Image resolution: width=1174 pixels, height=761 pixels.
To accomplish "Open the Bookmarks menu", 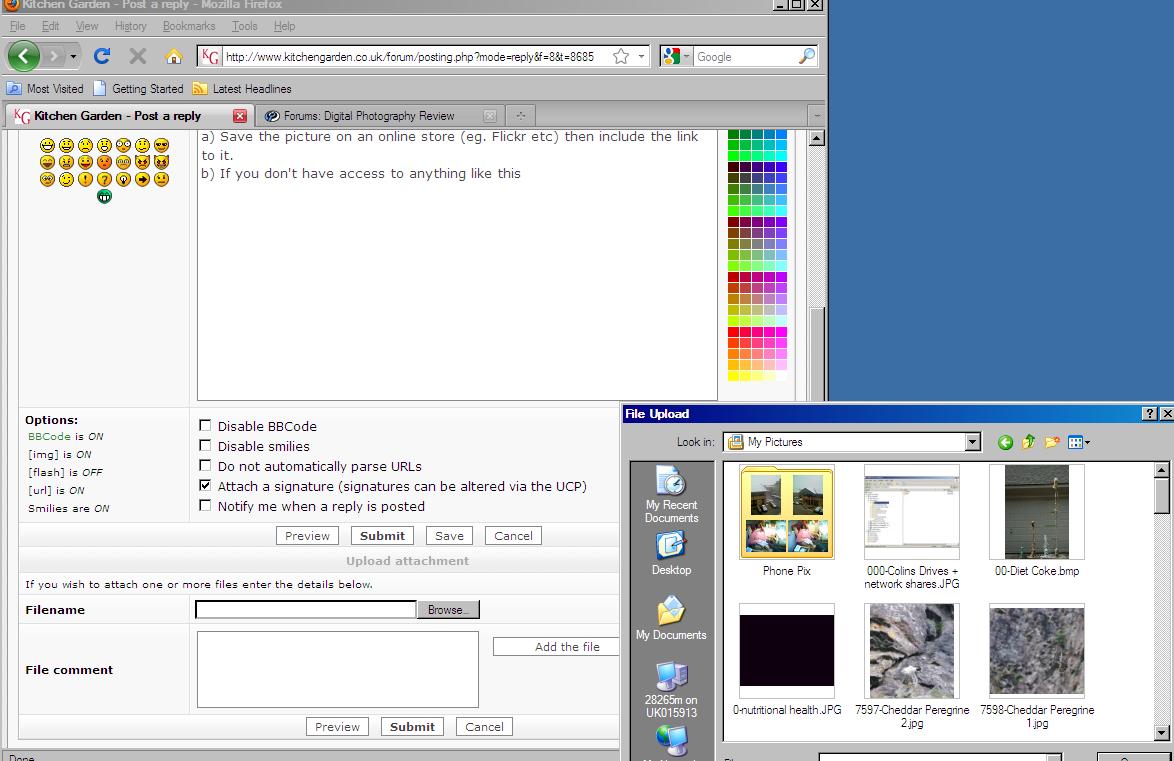I will coord(188,26).
